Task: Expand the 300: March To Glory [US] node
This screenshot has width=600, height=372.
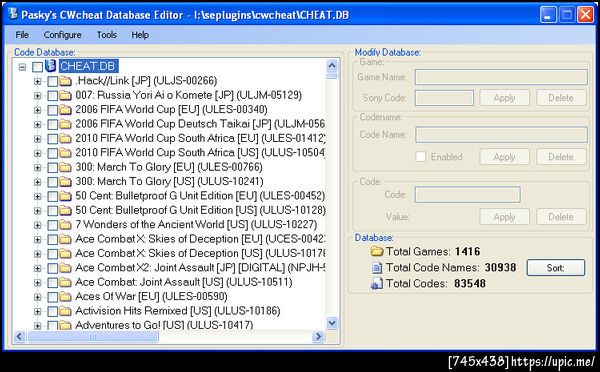Action: (37, 182)
